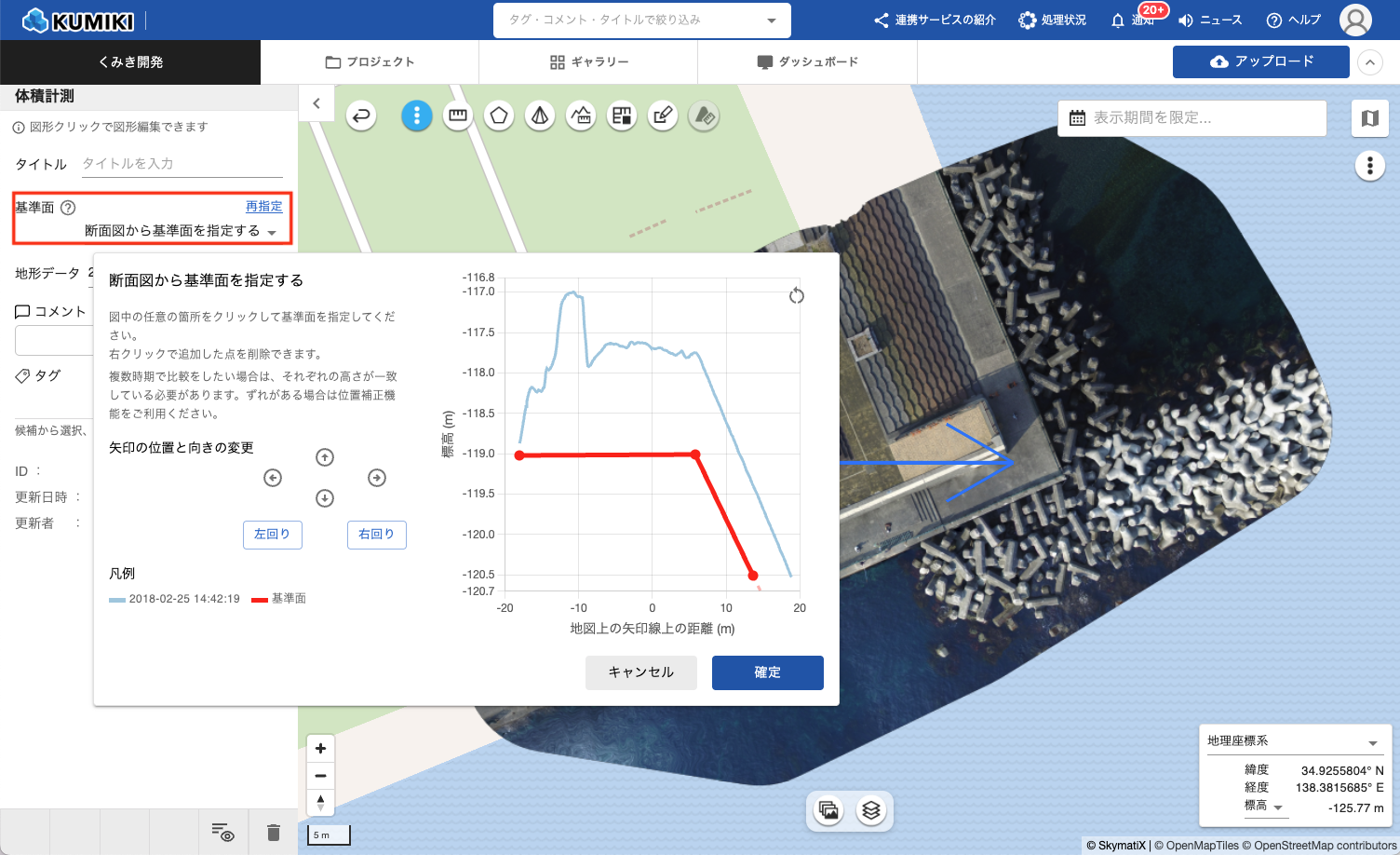The image size is (1400, 855).
Task: Click the return arrow icon in map toolbar
Action: (x=361, y=115)
